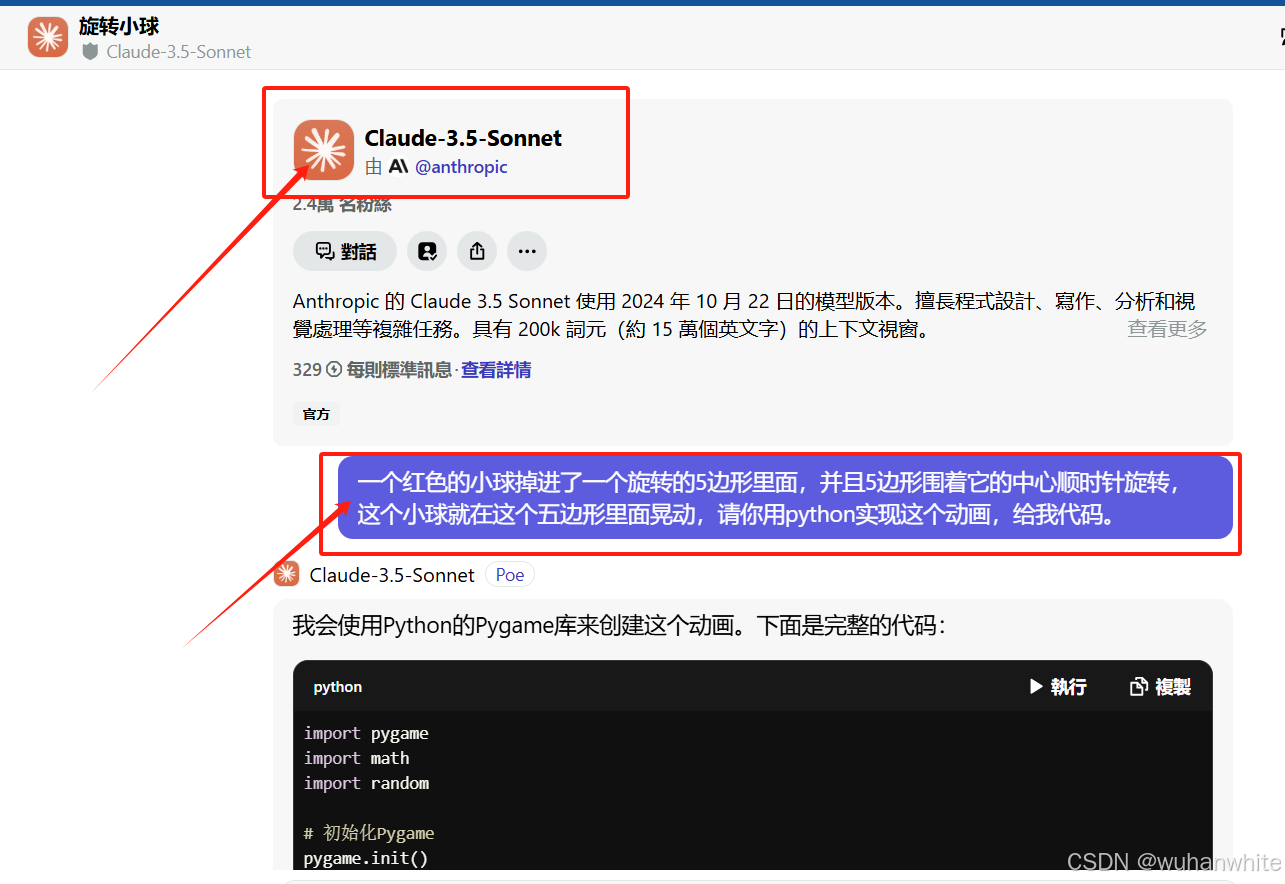The image size is (1285, 884).
Task: Click the bold Claude-3.5-Sonnet profile title
Action: (x=463, y=138)
